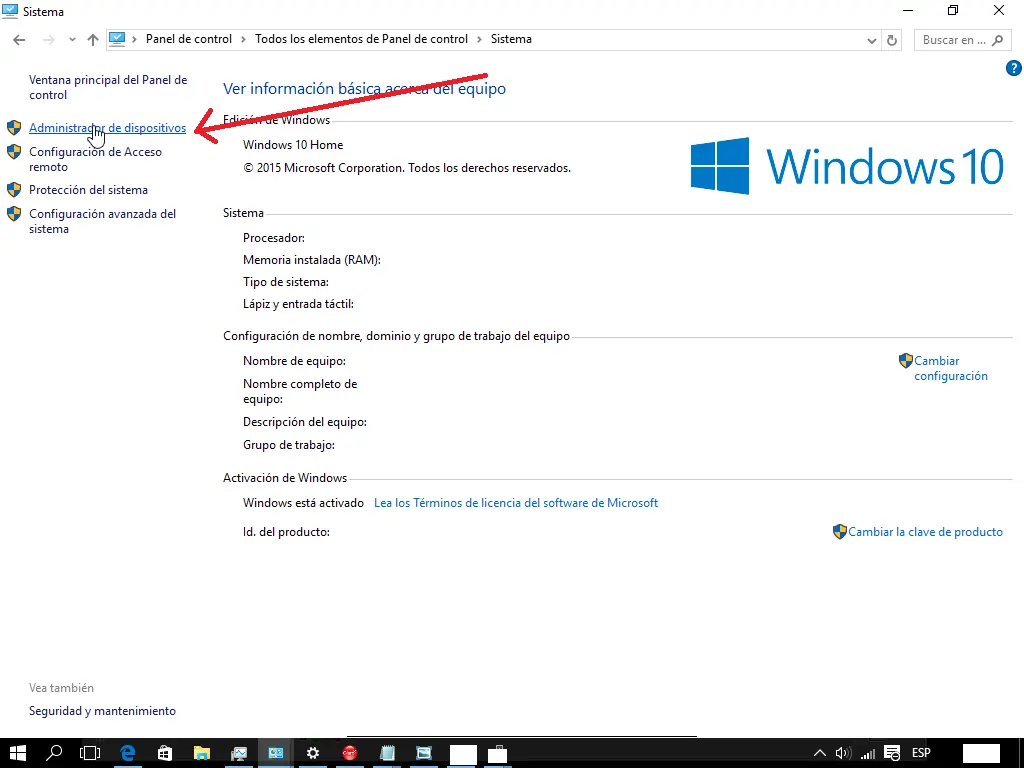The image size is (1024, 768).
Task: Select Panel de control breadcrumb
Action: 189,39
